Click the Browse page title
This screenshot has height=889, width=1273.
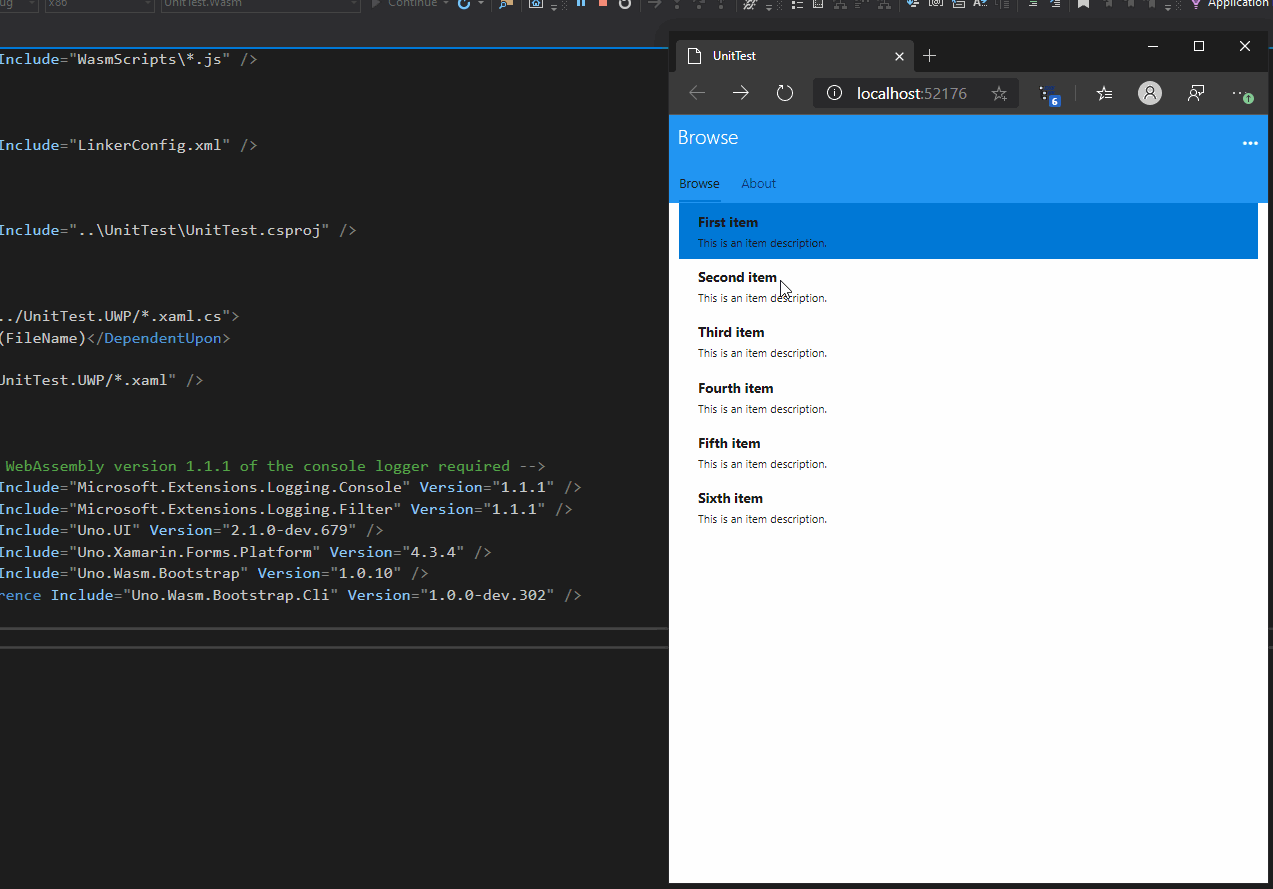[x=708, y=138]
